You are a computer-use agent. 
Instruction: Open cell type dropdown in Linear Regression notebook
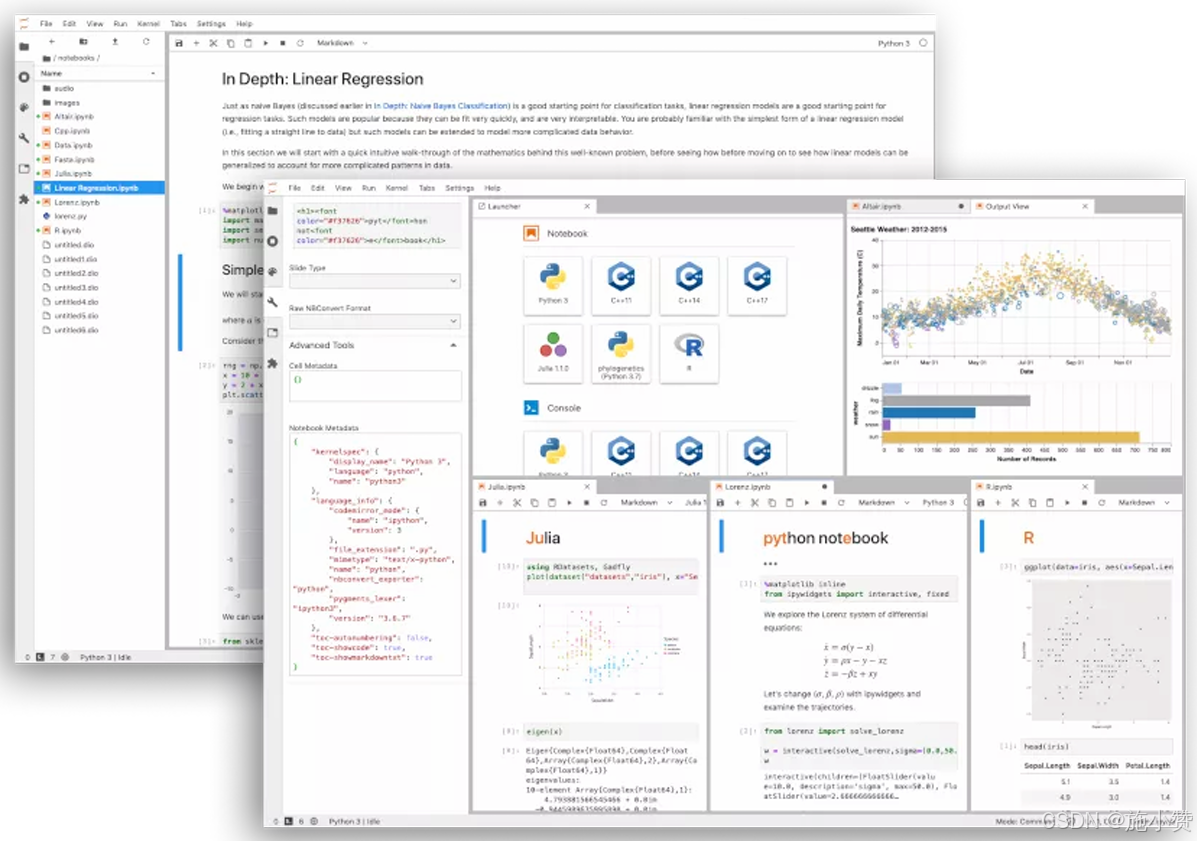coord(342,44)
